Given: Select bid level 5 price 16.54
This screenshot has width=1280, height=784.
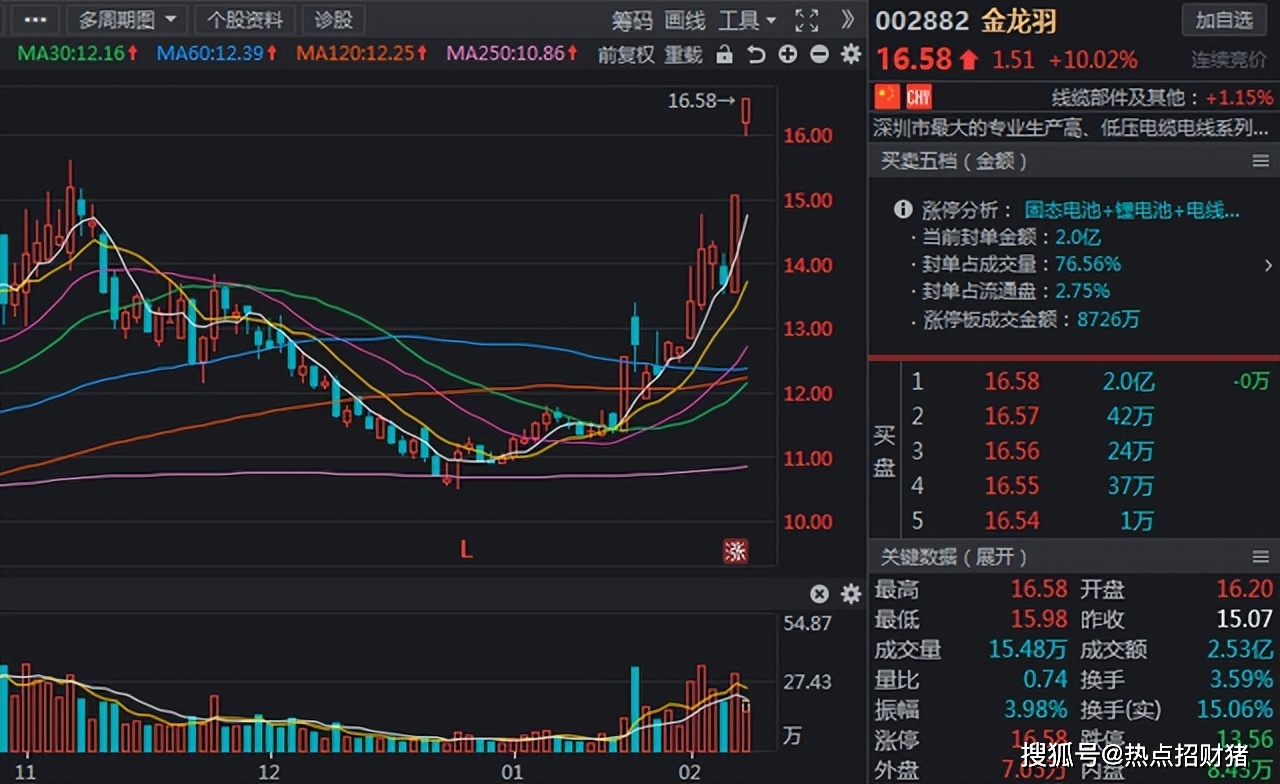Looking at the screenshot, I should (1012, 521).
